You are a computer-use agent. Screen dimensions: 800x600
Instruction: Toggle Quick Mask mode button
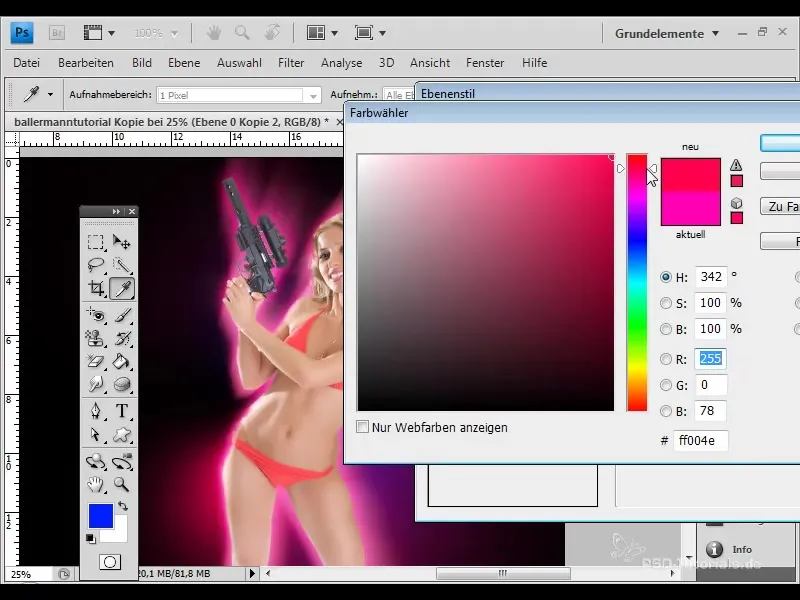(x=110, y=562)
